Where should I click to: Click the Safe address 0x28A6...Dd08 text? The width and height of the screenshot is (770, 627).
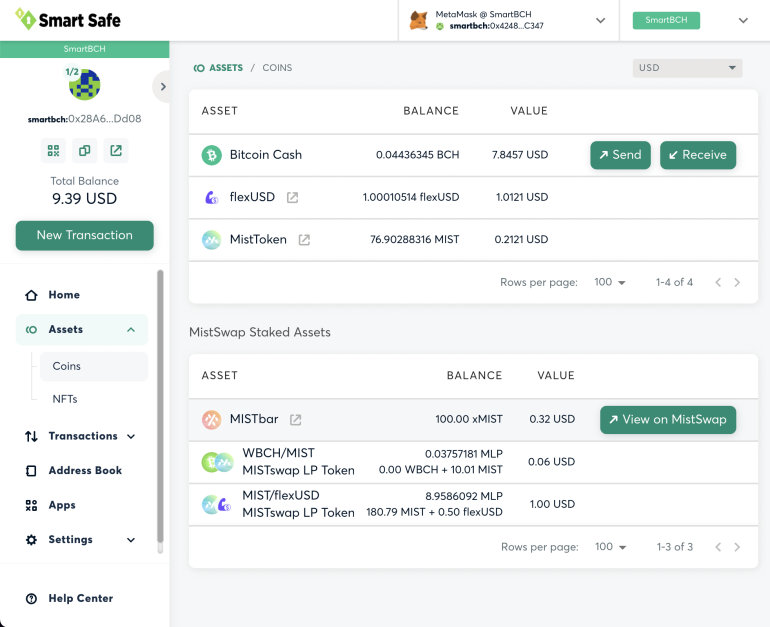(x=84, y=119)
